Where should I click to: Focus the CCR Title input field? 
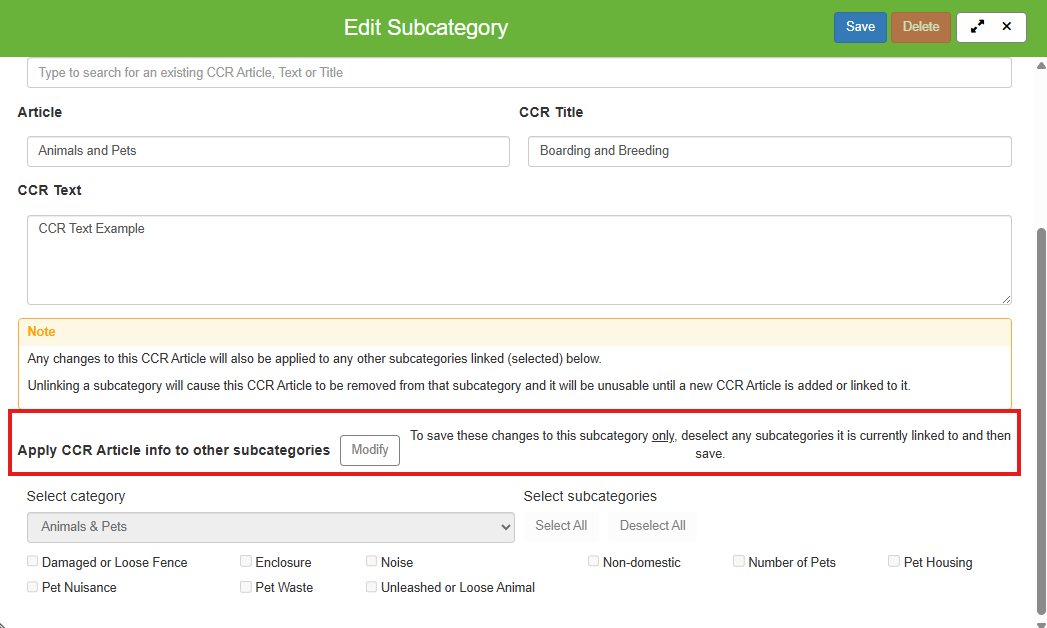pos(769,151)
